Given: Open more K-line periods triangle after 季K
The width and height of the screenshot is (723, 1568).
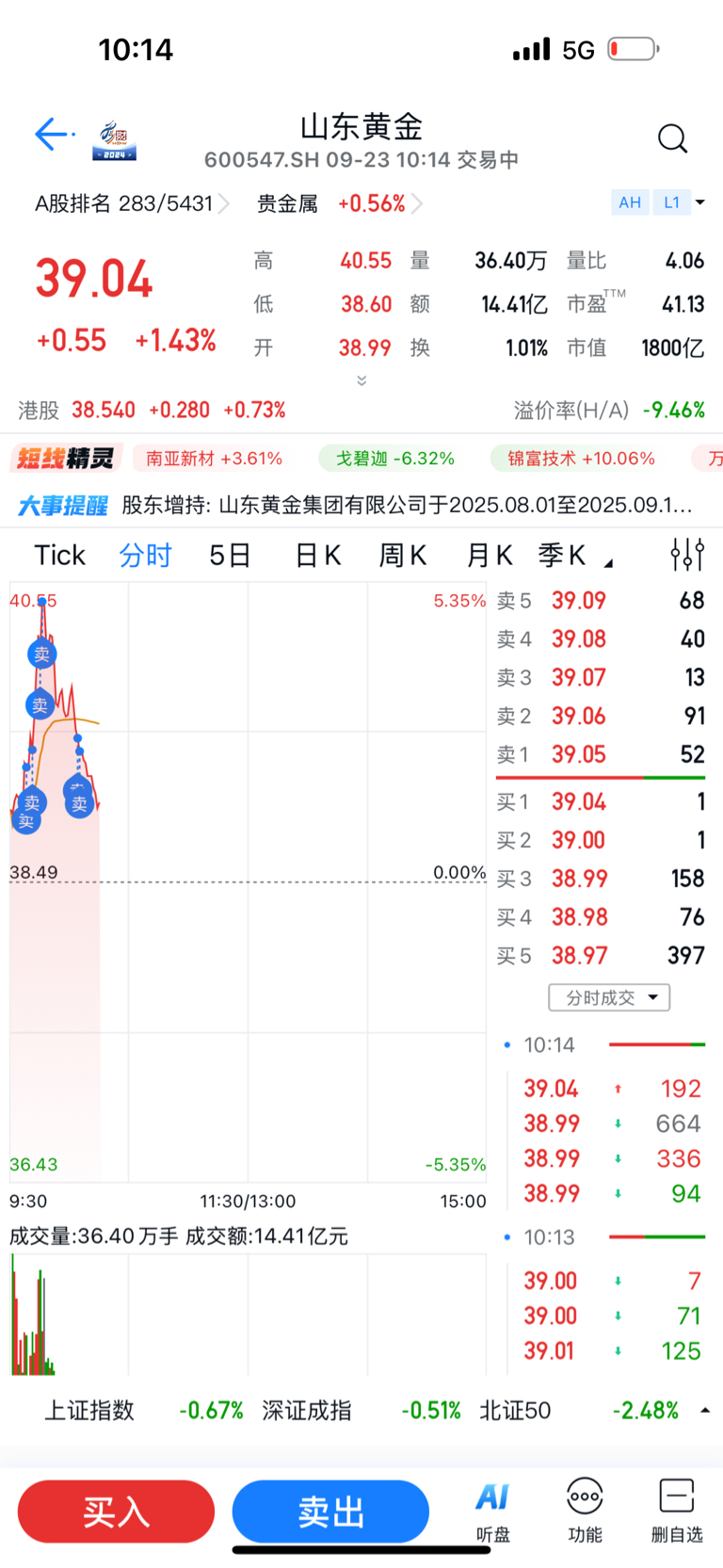Looking at the screenshot, I should (608, 563).
